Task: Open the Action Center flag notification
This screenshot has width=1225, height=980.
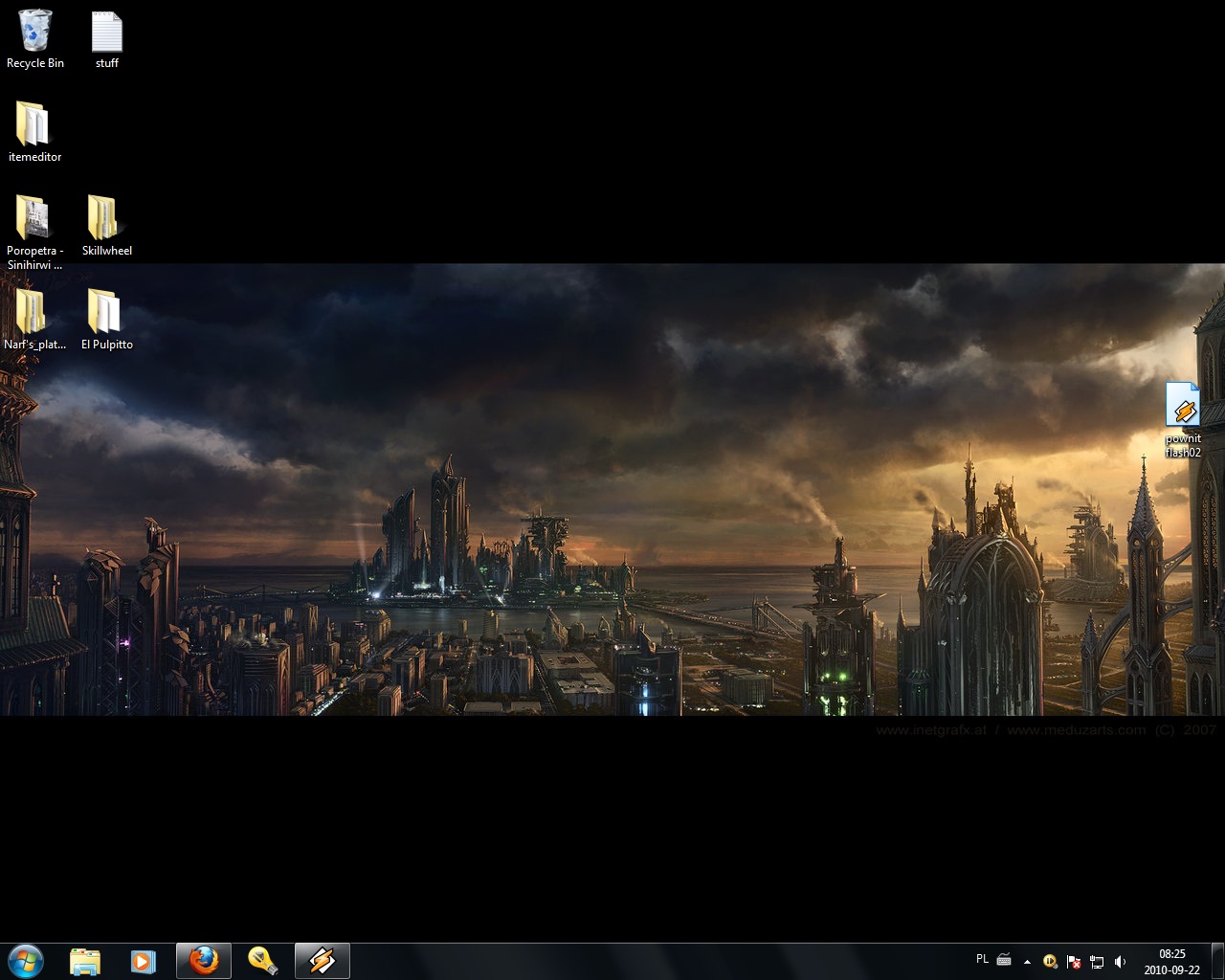Action: pyautogui.click(x=1074, y=962)
